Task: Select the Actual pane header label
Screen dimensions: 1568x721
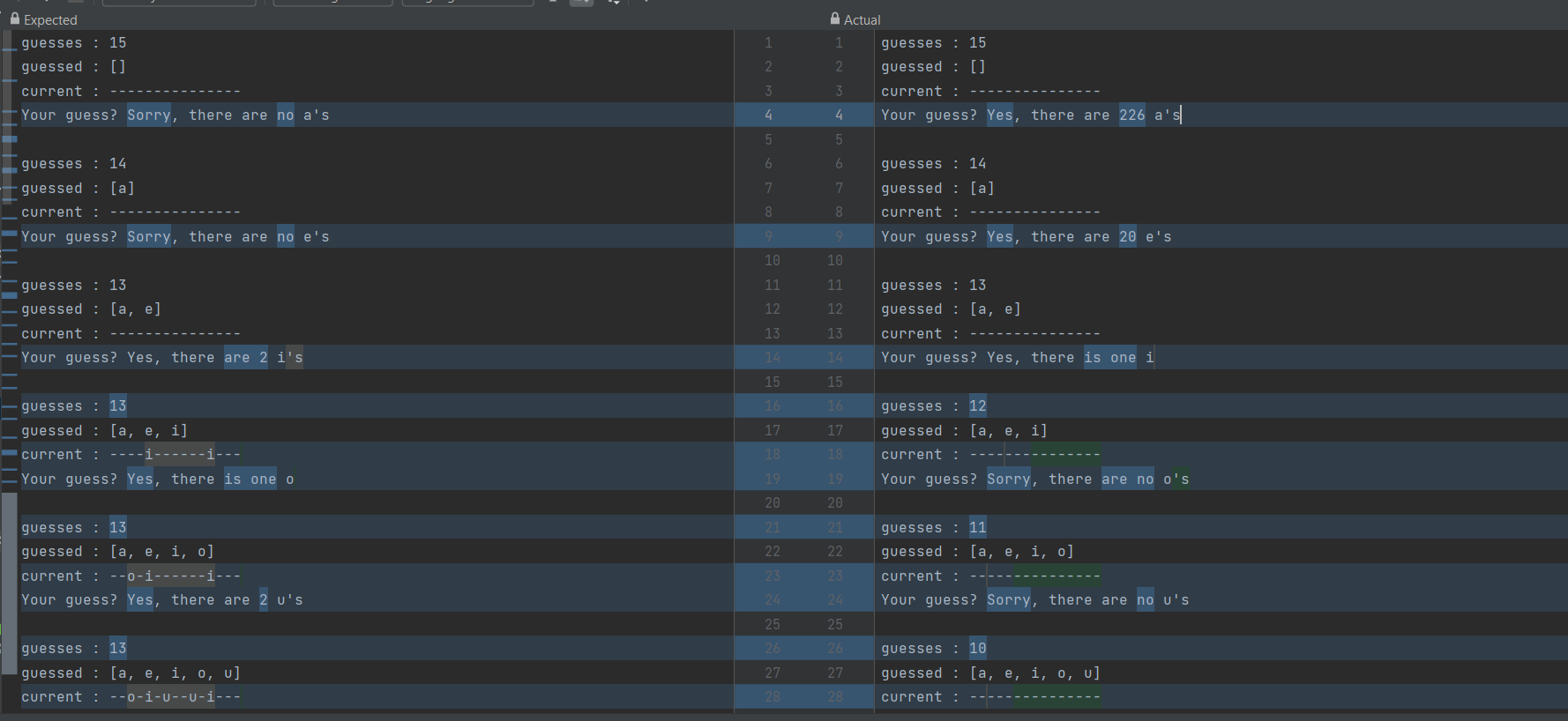Action: click(862, 19)
